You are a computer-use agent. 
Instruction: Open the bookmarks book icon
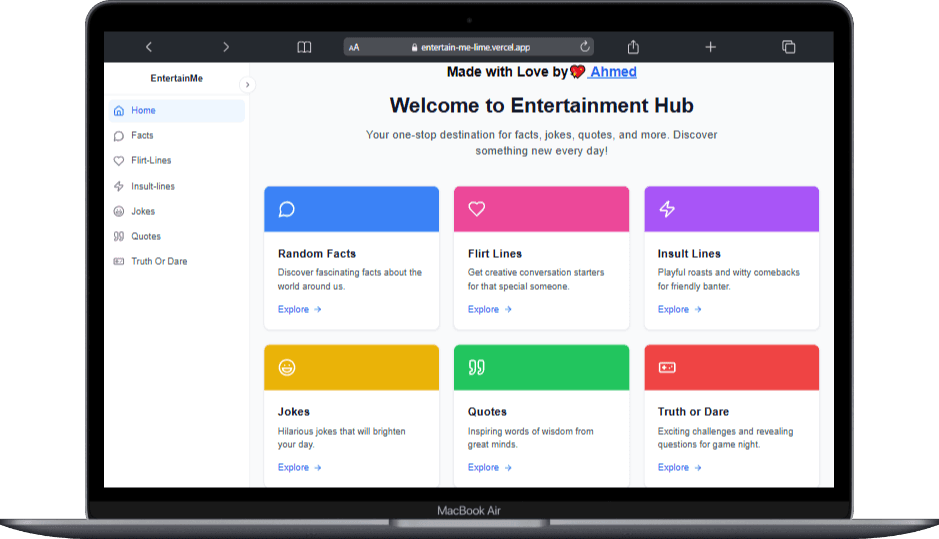(304, 47)
